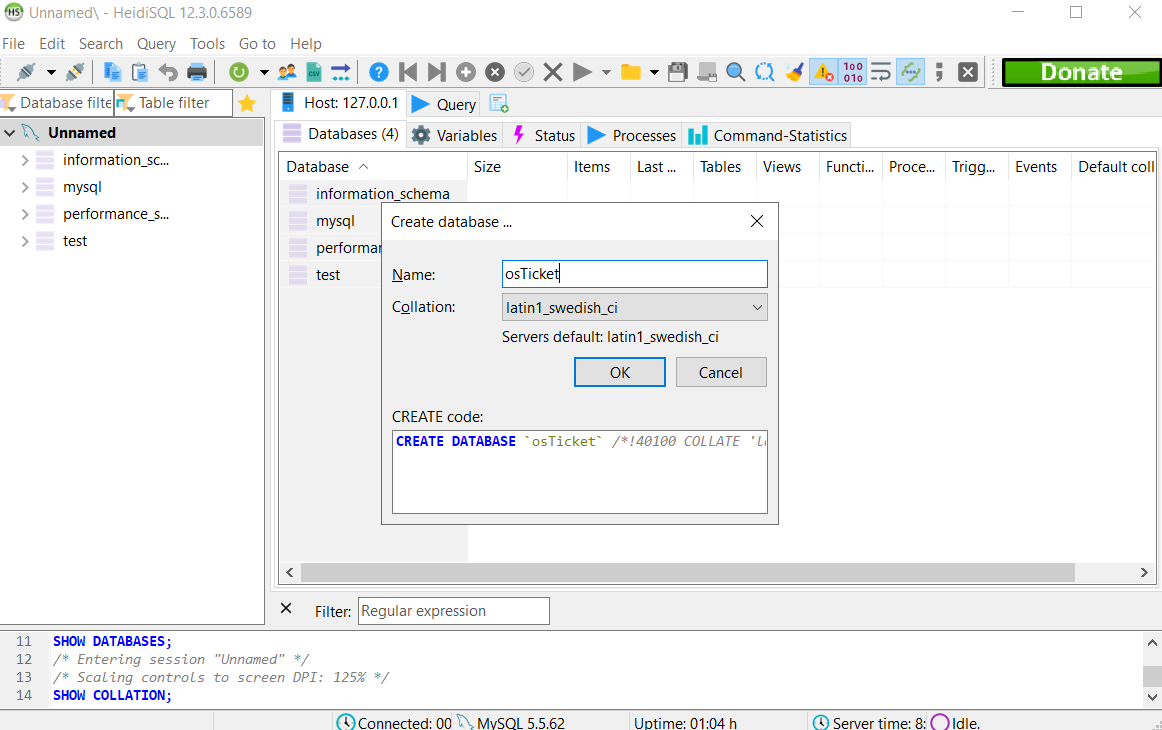The width and height of the screenshot is (1162, 730).
Task: Click the Name field containing osTicket
Action: pos(634,274)
